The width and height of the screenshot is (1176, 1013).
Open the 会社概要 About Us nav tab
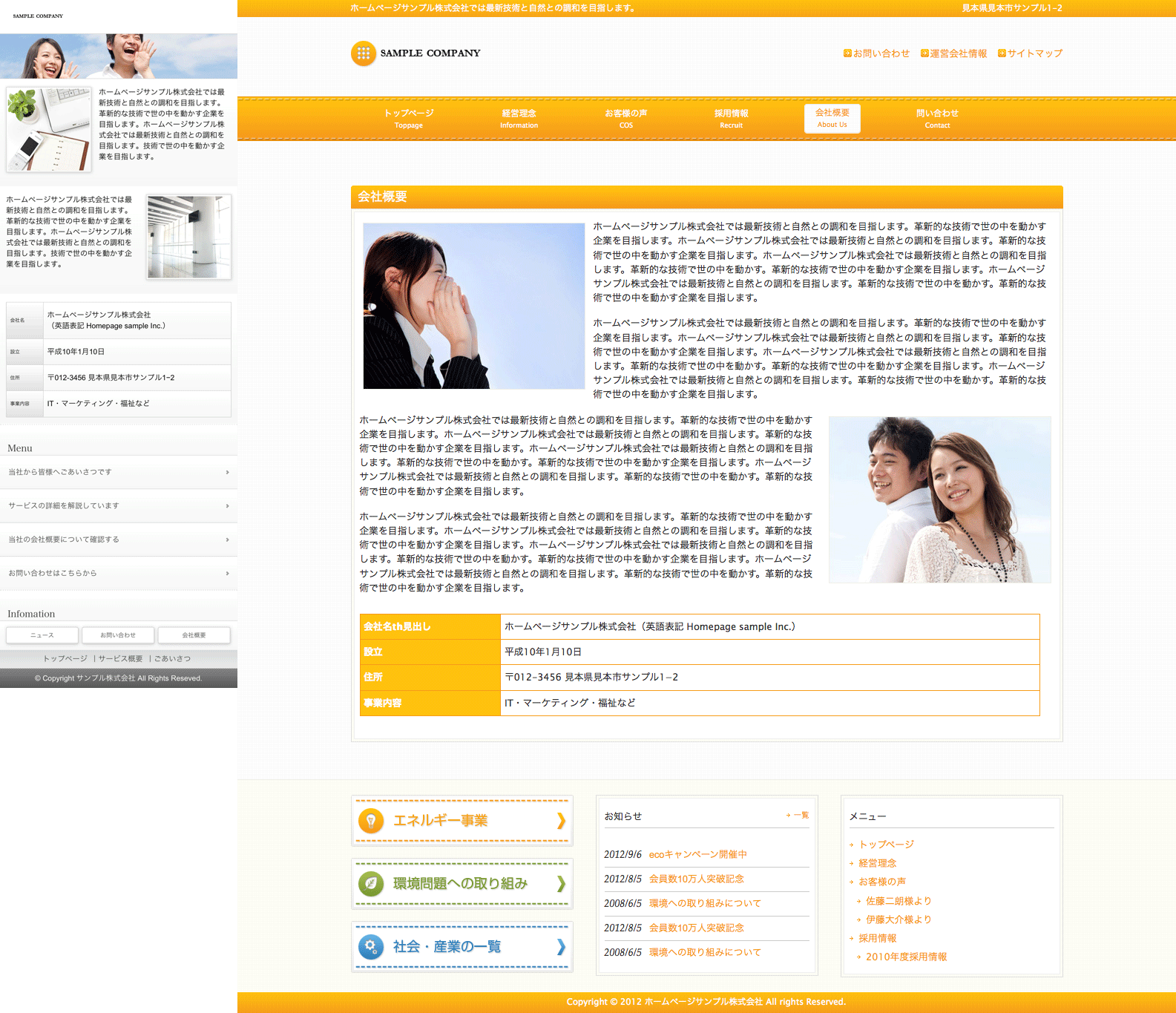[832, 118]
